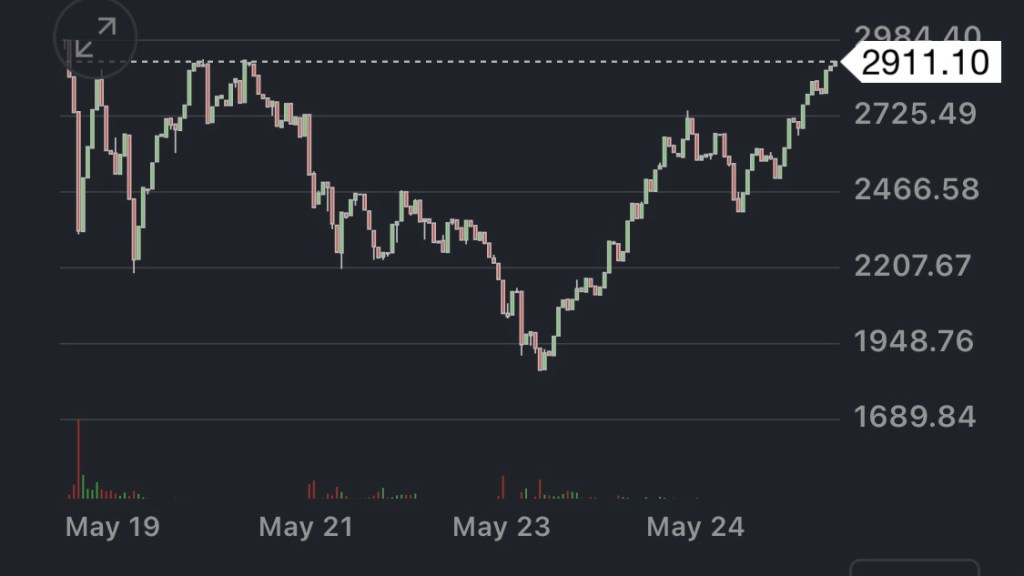Click the red volume bar above May 23
The height and width of the screenshot is (576, 1024).
click(501, 487)
